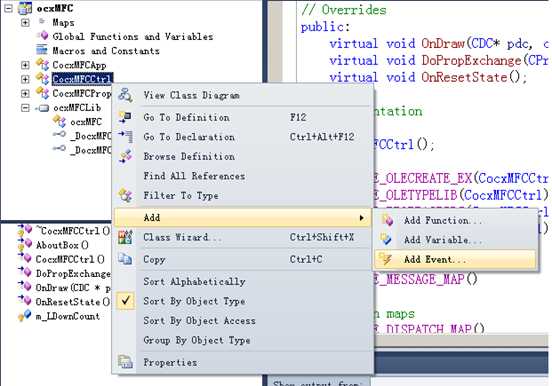This screenshot has width=552, height=386.
Task: Click the Properties icon in context menu
Action: (x=125, y=362)
